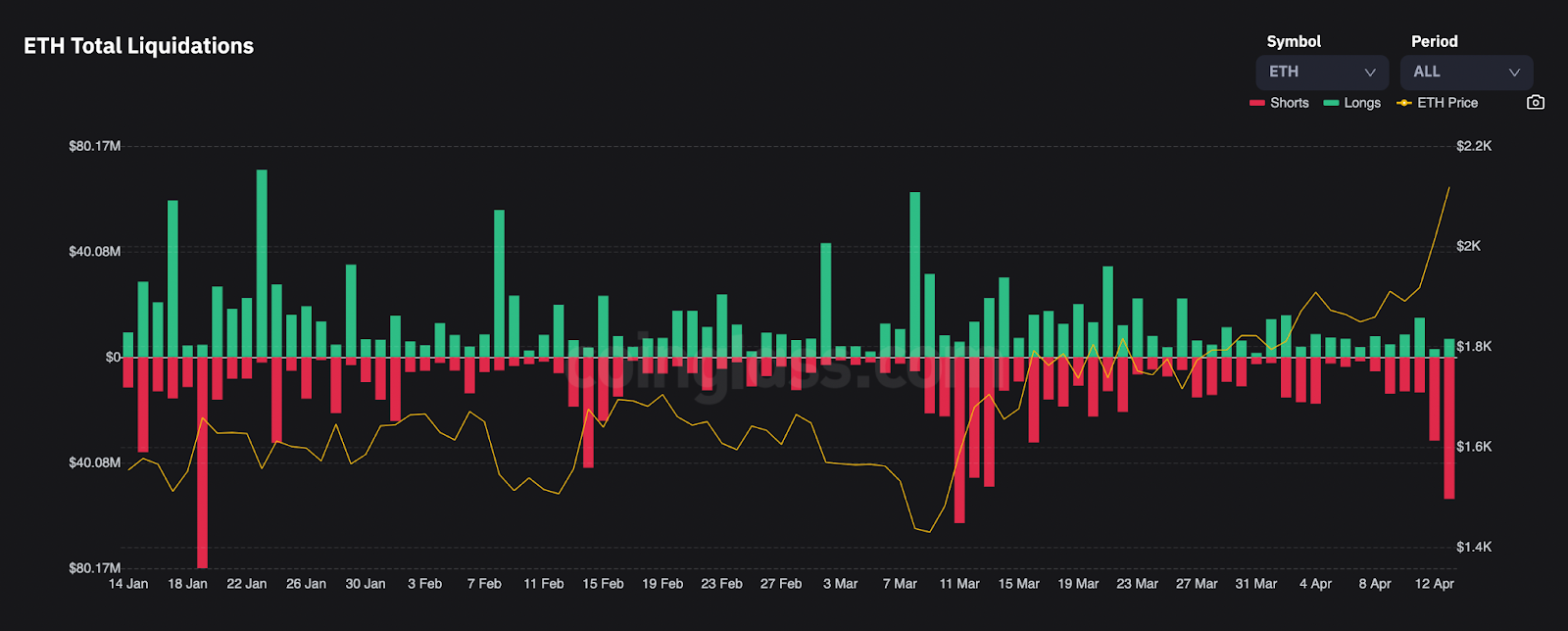The width and height of the screenshot is (1568, 631).
Task: Open the Symbol ETH dropdown
Action: (1322, 73)
